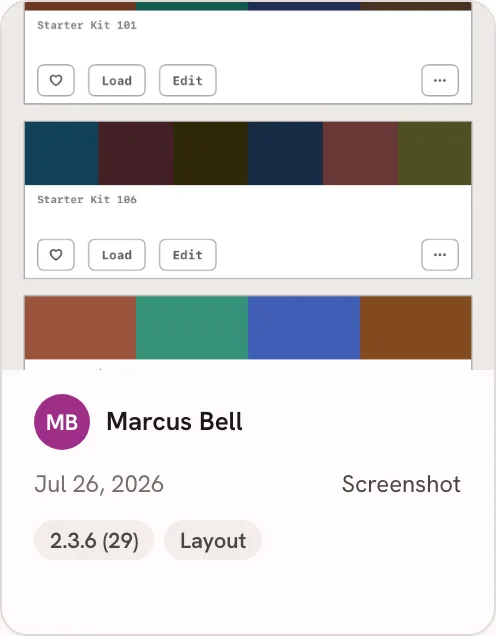Open more options for Starter Kit 101
Image resolution: width=496 pixels, height=636 pixels.
click(x=440, y=80)
